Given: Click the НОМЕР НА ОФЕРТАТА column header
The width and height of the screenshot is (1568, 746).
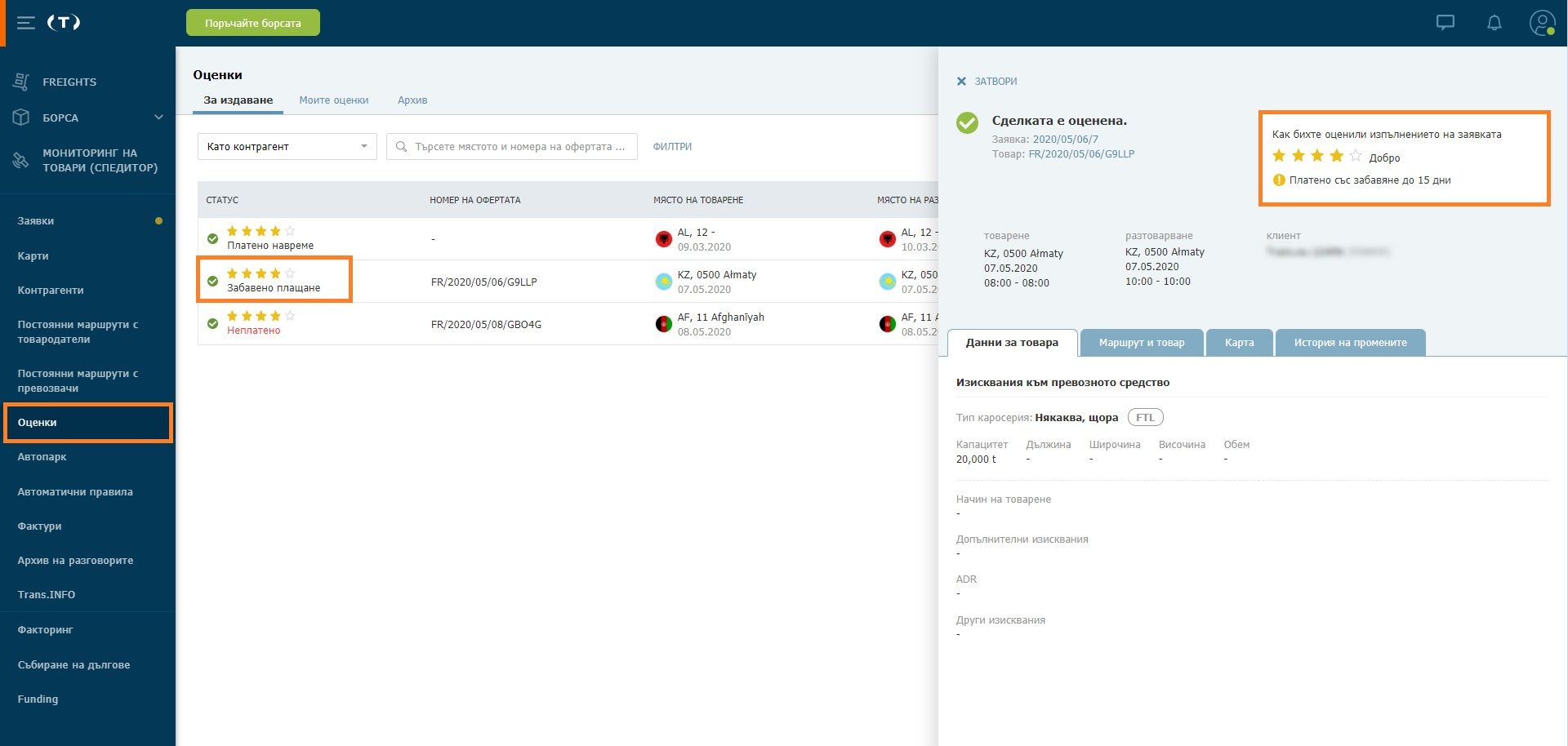Looking at the screenshot, I should click(x=475, y=200).
